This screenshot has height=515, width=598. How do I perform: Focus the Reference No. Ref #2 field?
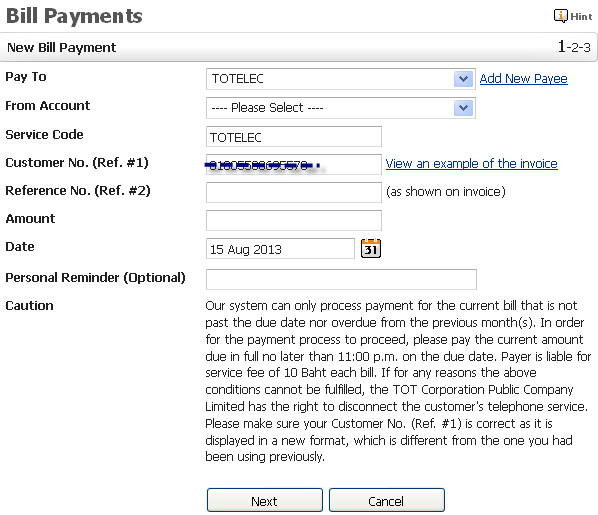click(x=294, y=192)
